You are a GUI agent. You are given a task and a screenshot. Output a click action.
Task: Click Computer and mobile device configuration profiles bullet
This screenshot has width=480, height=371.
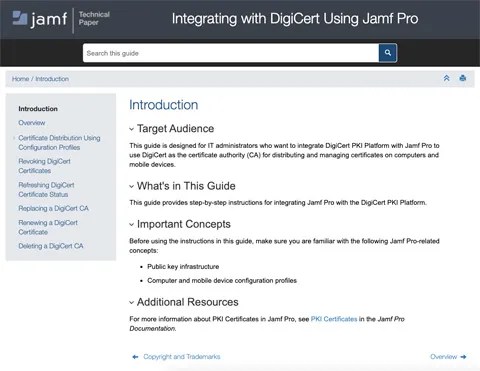222,281
